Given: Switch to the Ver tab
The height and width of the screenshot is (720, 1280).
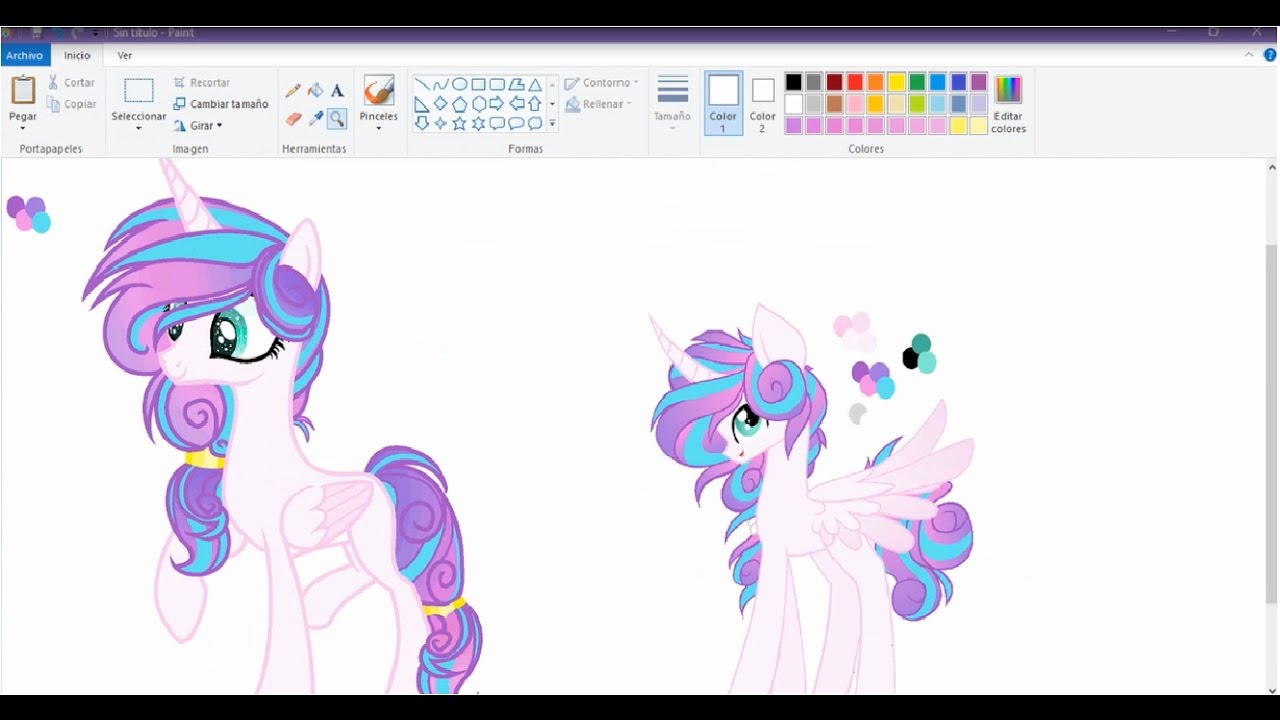Looking at the screenshot, I should pos(125,56).
